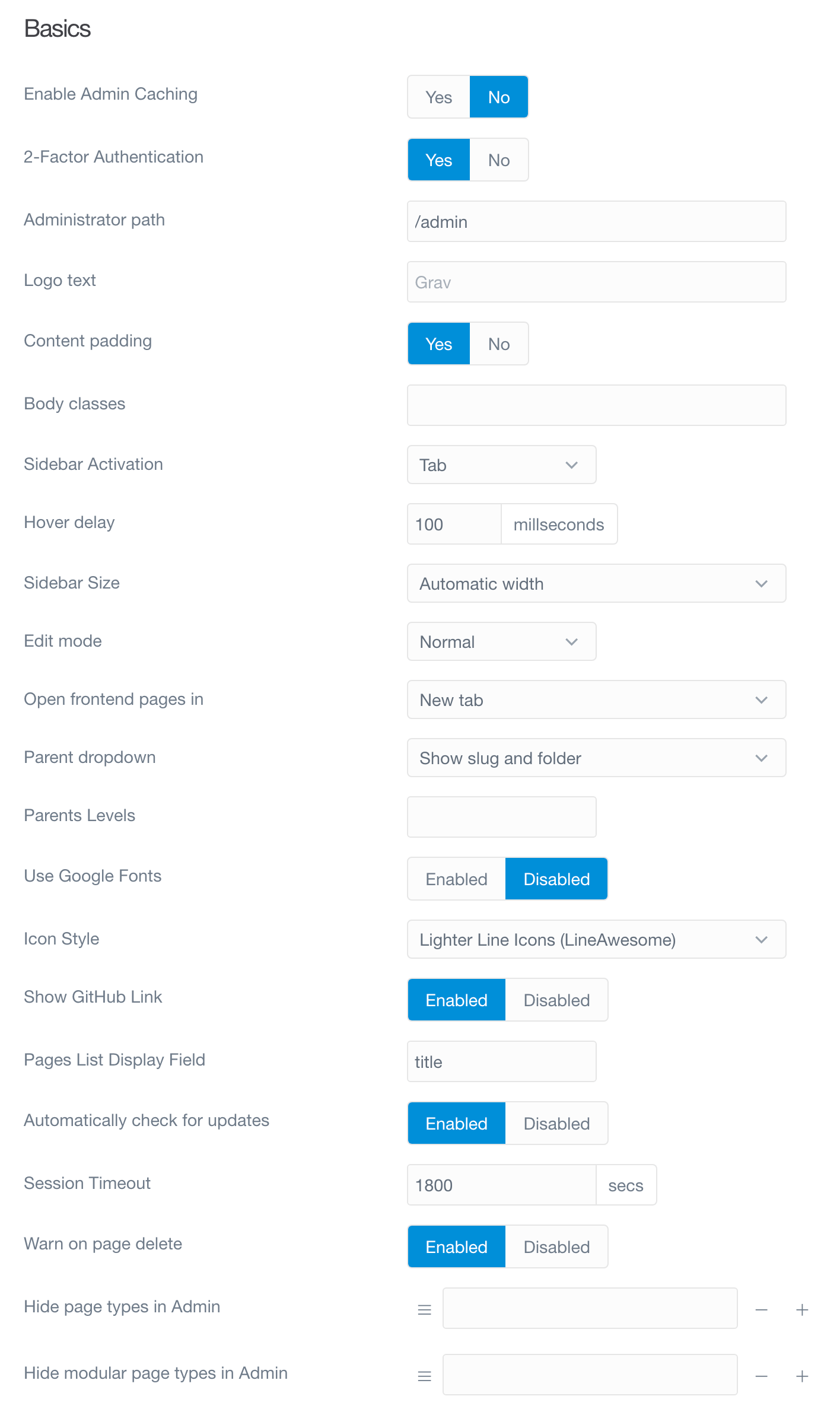Enable Use Google Fonts
This screenshot has height=1412, width=840.
pos(456,879)
